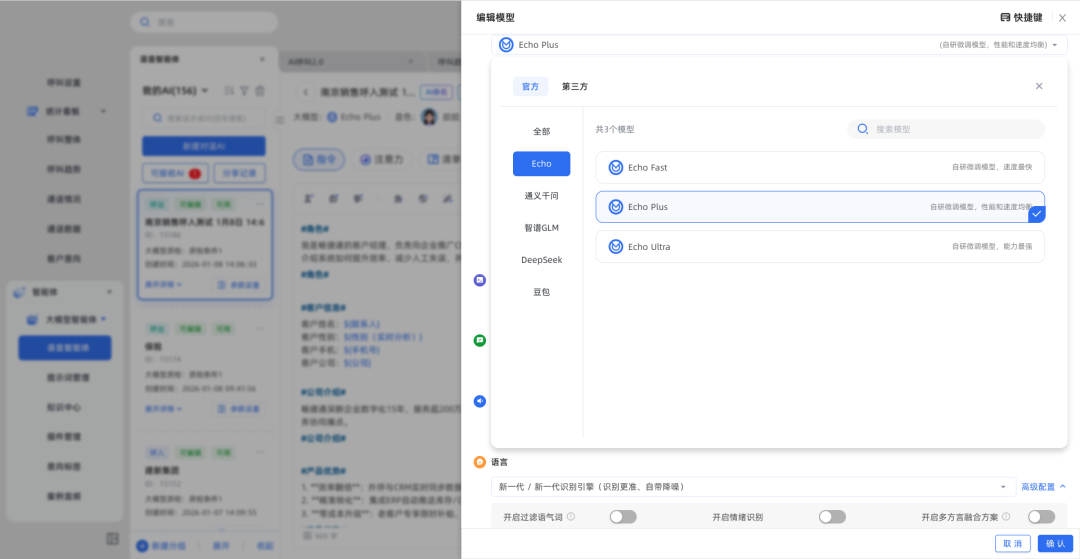Image resolution: width=1080 pixels, height=559 pixels.
Task: Click the purple section icon on the left edge
Action: pyautogui.click(x=480, y=281)
